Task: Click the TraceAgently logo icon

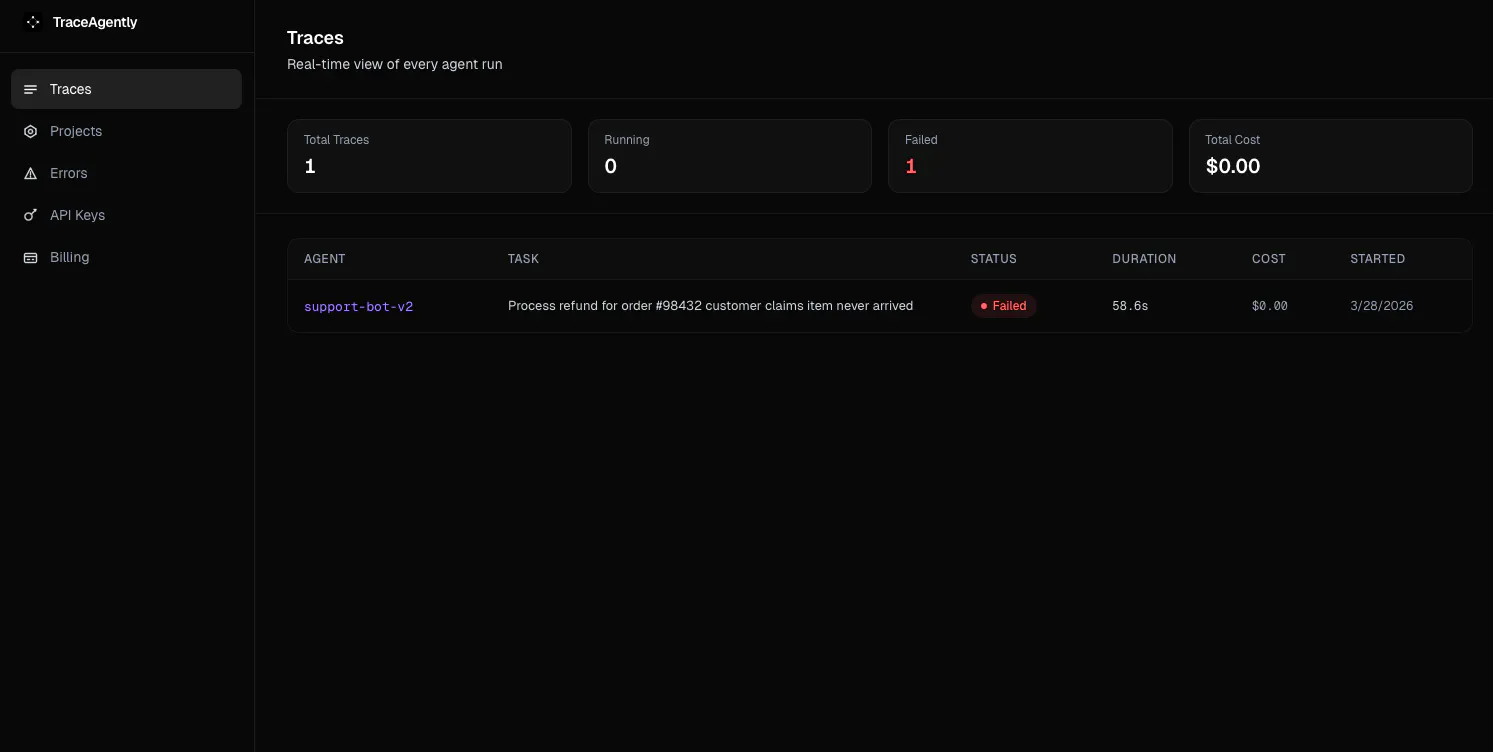Action: [x=33, y=22]
